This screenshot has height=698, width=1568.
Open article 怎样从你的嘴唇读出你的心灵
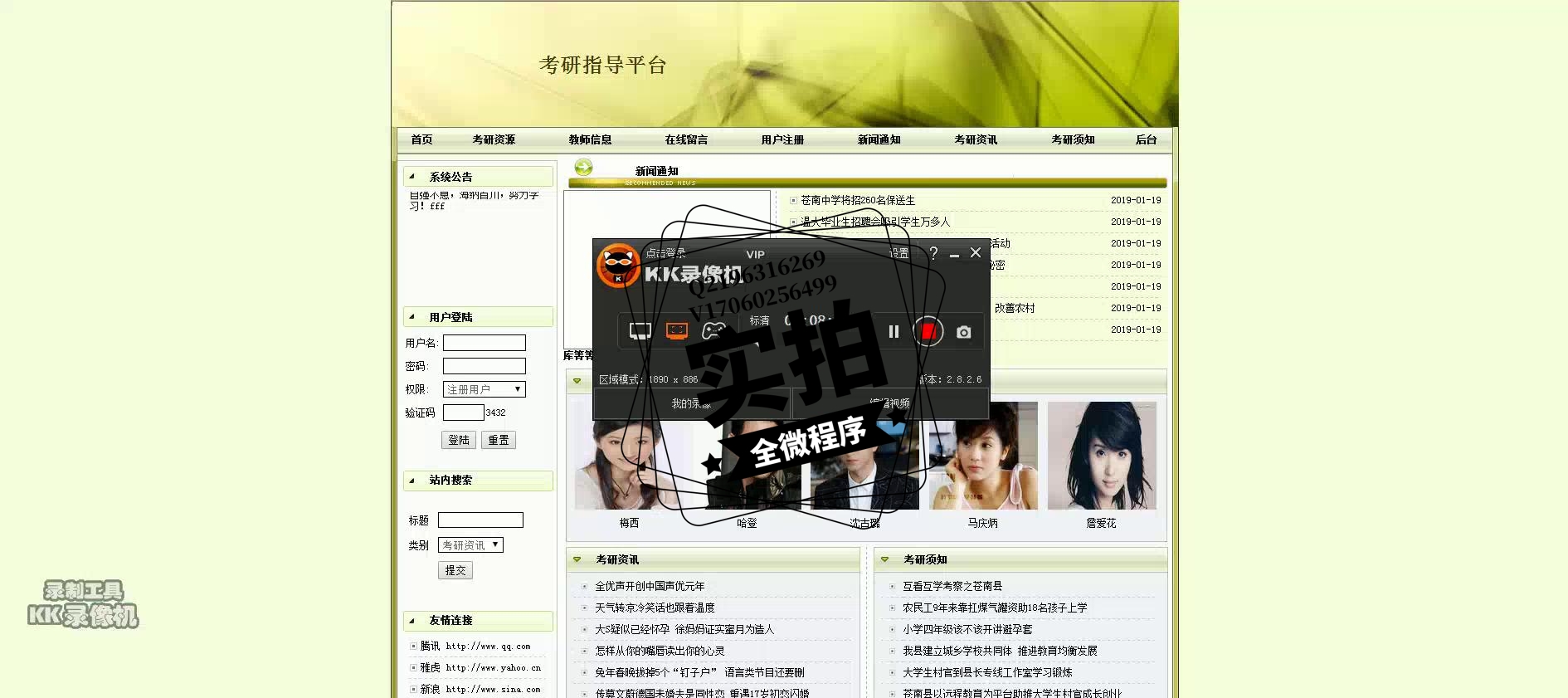[660, 651]
